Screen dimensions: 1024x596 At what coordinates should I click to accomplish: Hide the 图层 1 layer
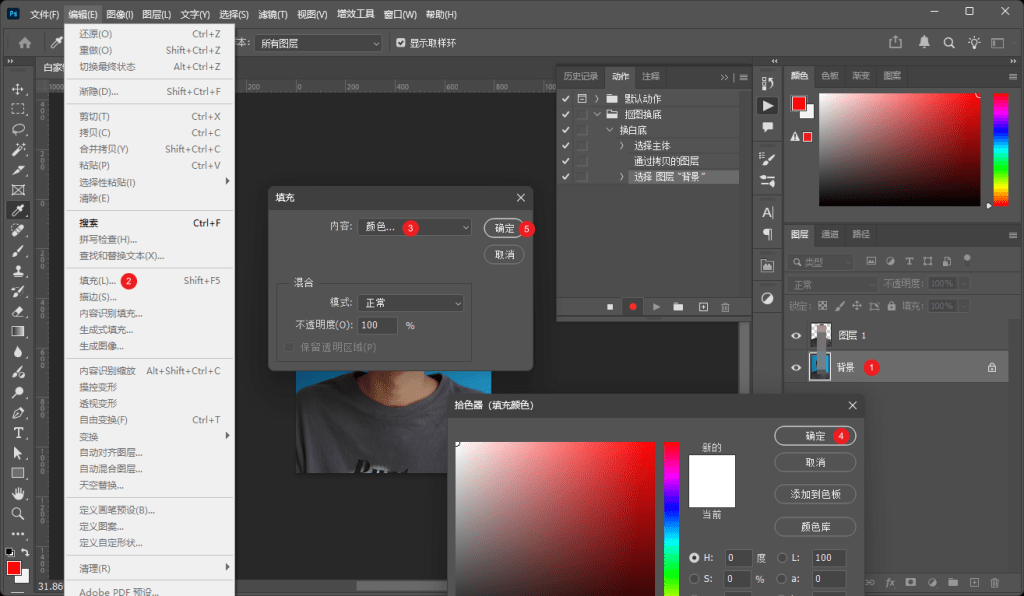796,335
